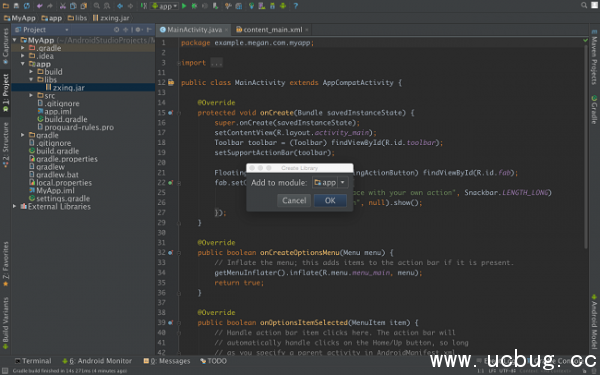The height and width of the screenshot is (375, 600).
Task: Toggle the Structure side tool window
Action: point(5,145)
